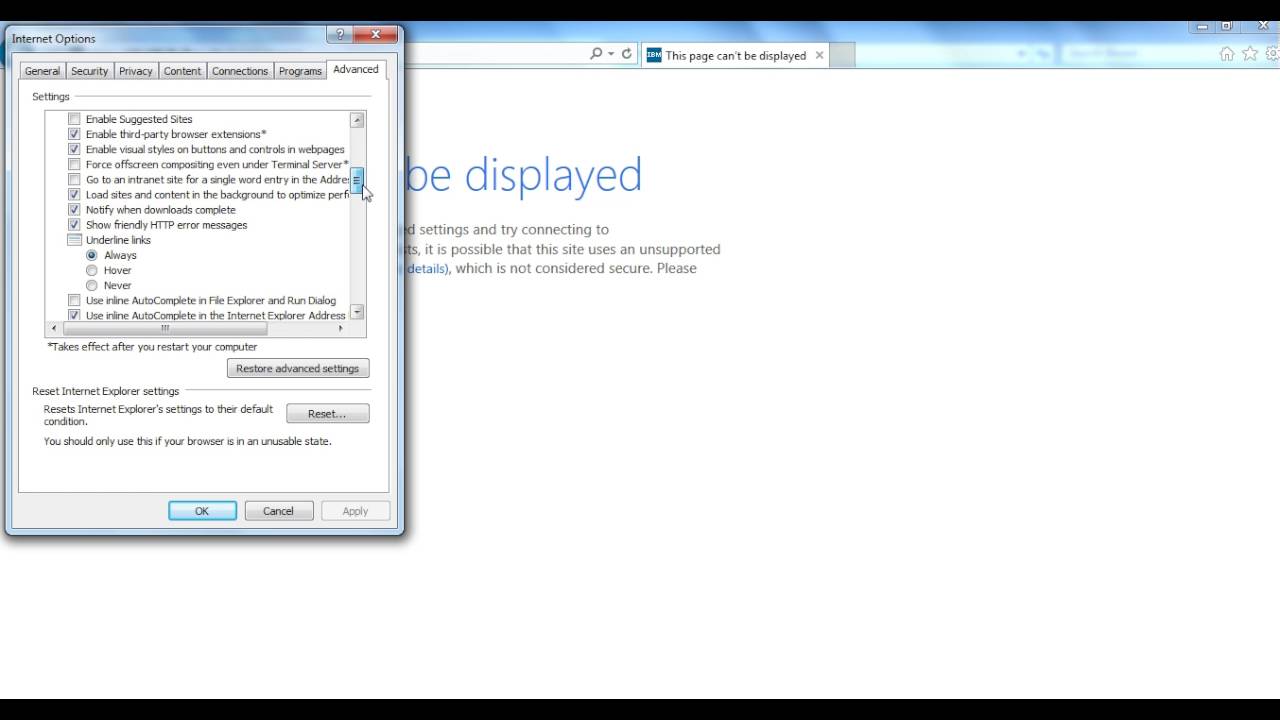Click the settings list scroll down arrow
Image resolution: width=1280 pixels, height=720 pixels.
tap(357, 312)
